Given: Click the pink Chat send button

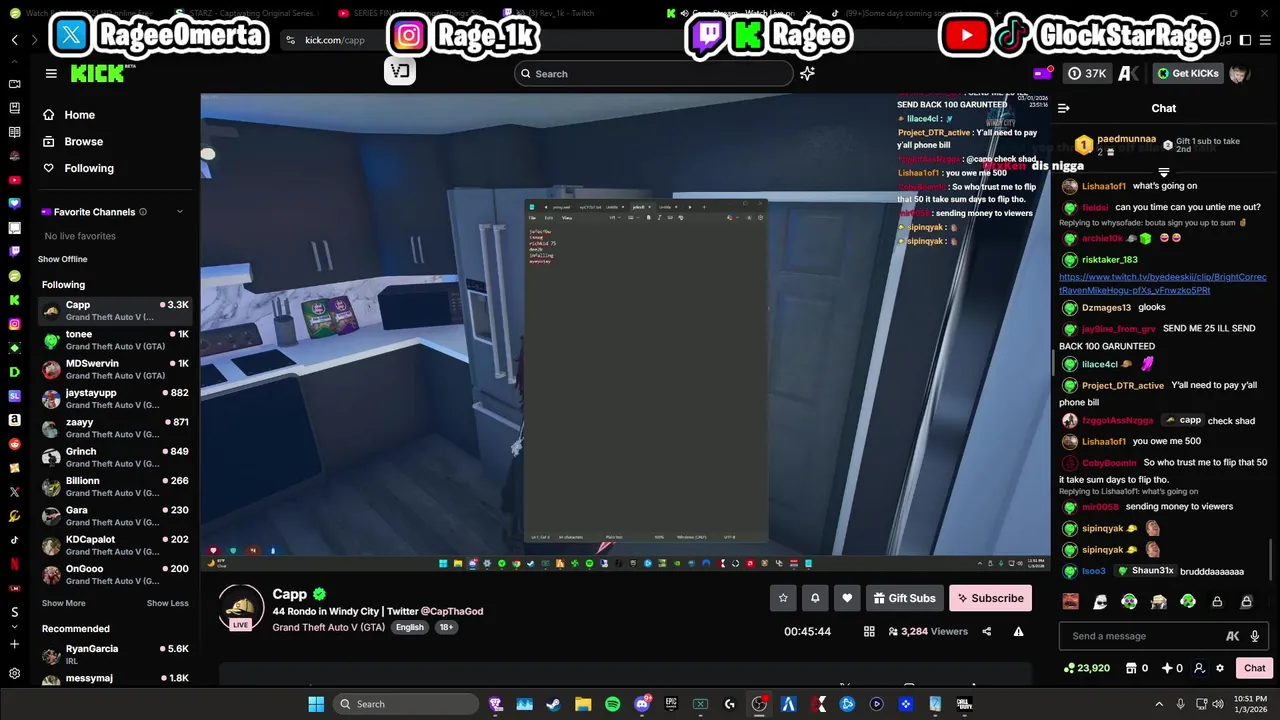Looking at the screenshot, I should (1255, 668).
